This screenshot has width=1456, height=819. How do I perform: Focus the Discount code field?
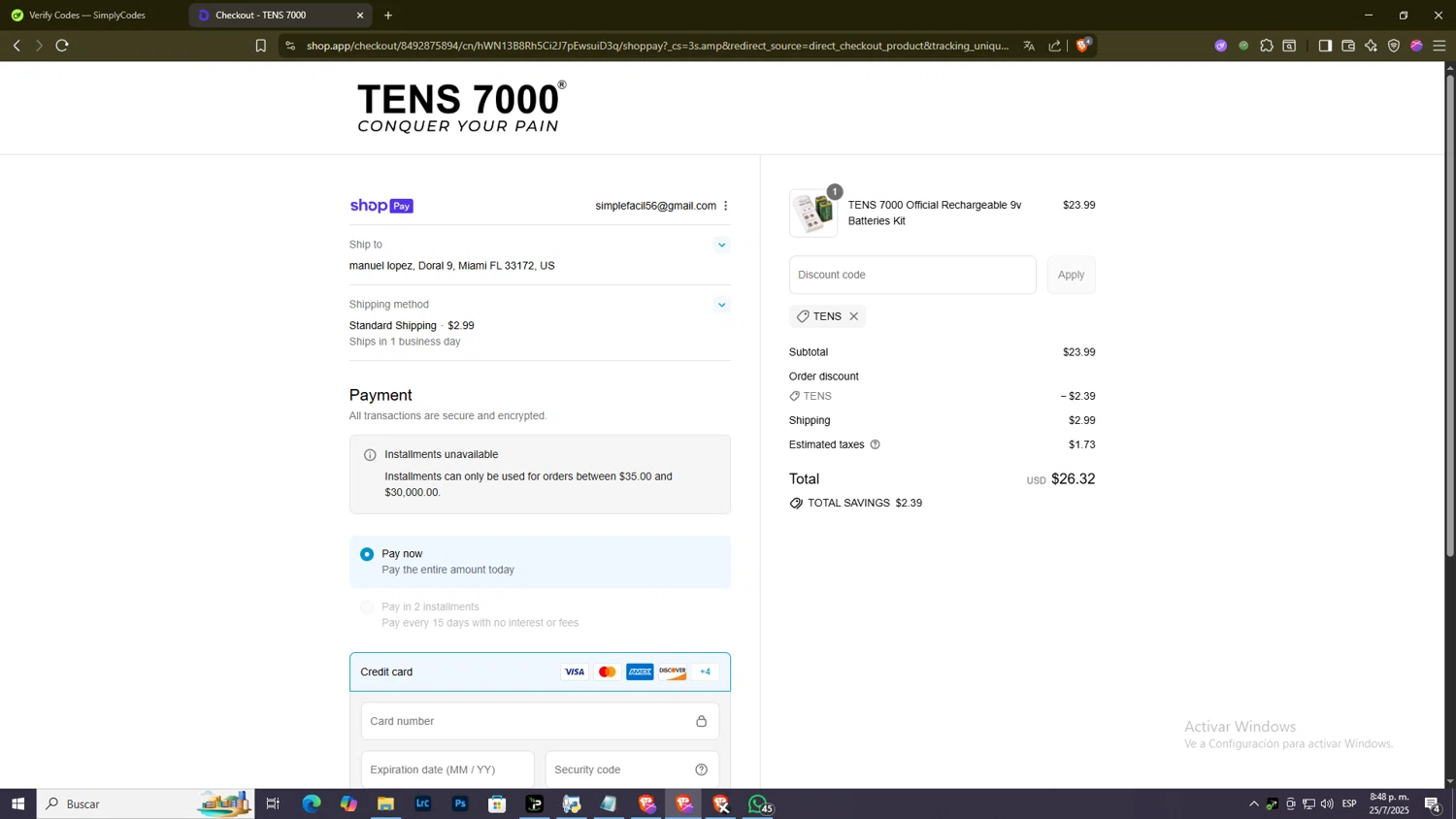(911, 275)
